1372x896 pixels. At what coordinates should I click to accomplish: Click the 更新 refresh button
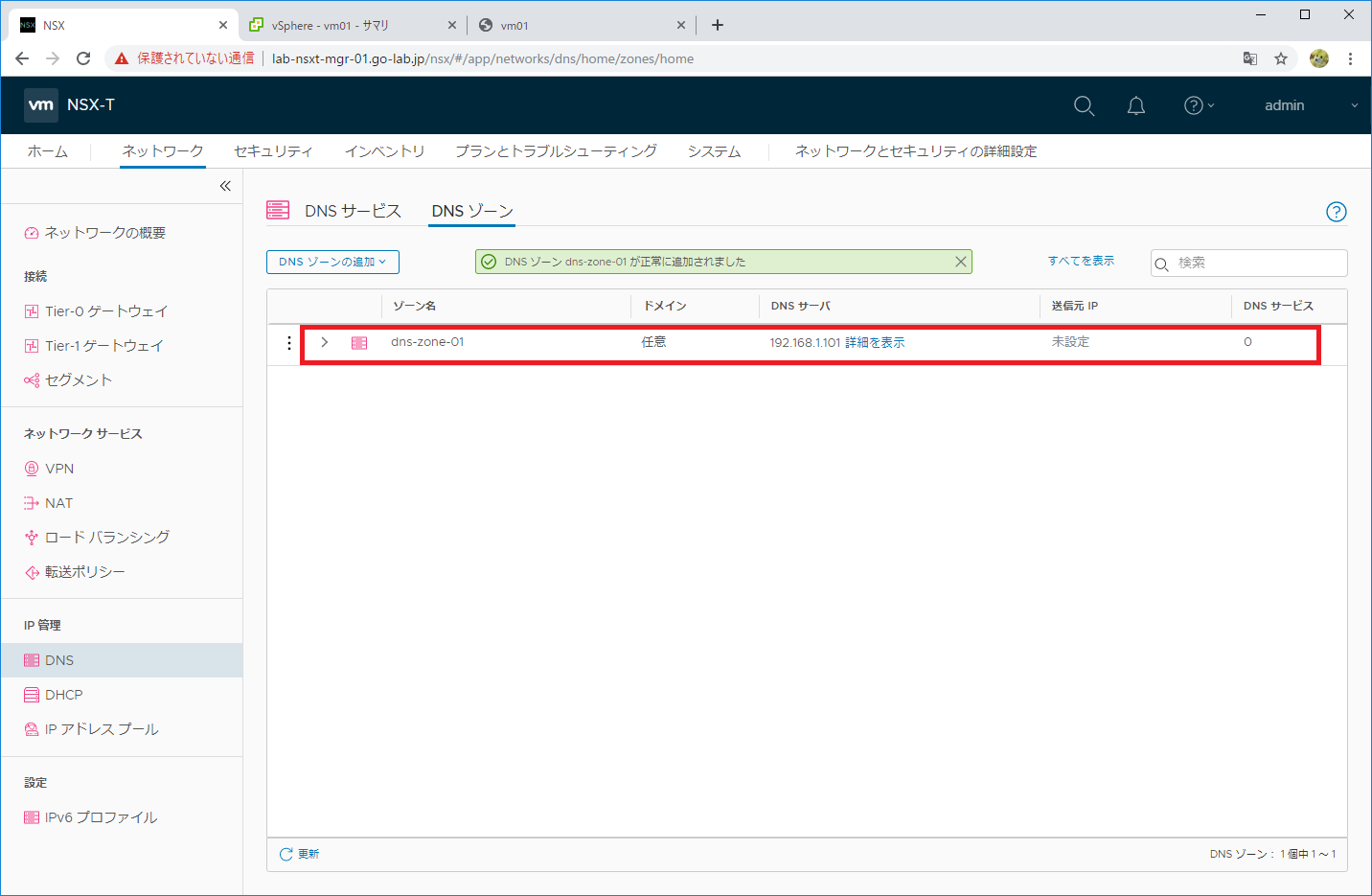coord(299,854)
